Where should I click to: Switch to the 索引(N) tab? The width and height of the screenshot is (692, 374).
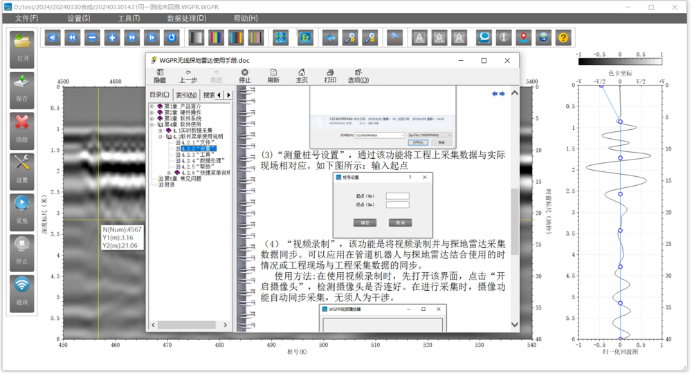tap(186, 95)
